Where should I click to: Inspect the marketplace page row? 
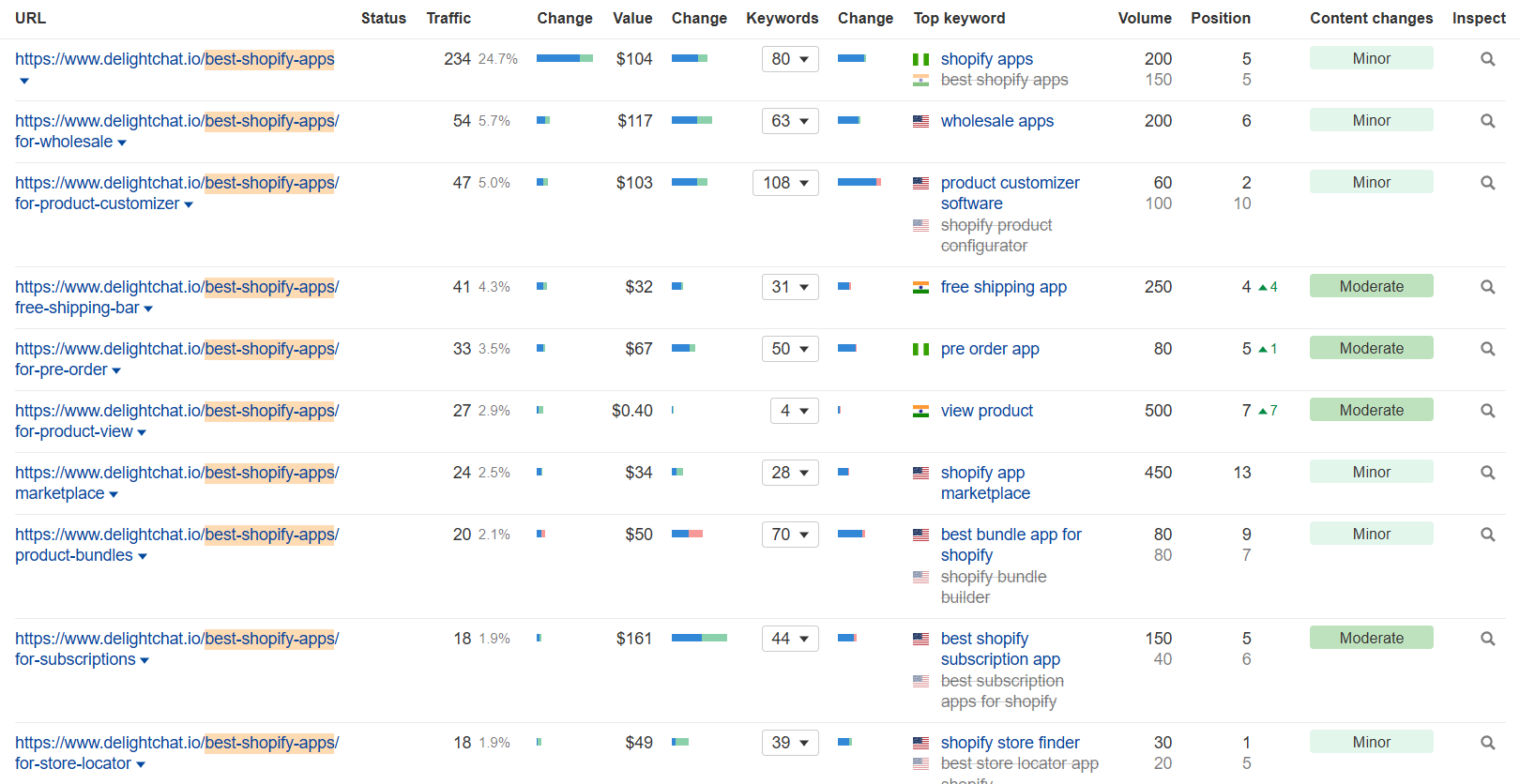pos(1487,473)
